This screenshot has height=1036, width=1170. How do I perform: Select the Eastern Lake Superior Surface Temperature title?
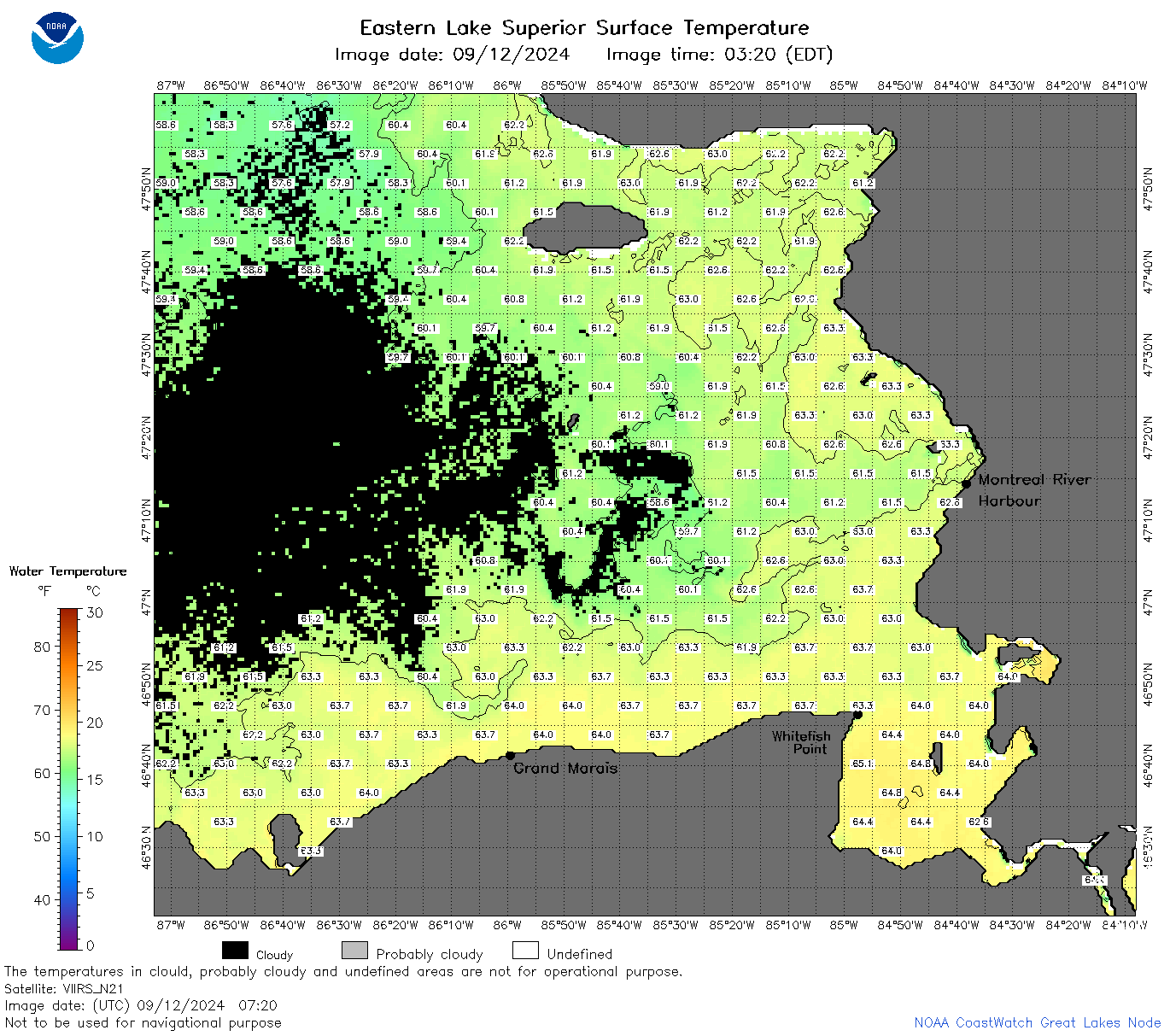pos(584,28)
